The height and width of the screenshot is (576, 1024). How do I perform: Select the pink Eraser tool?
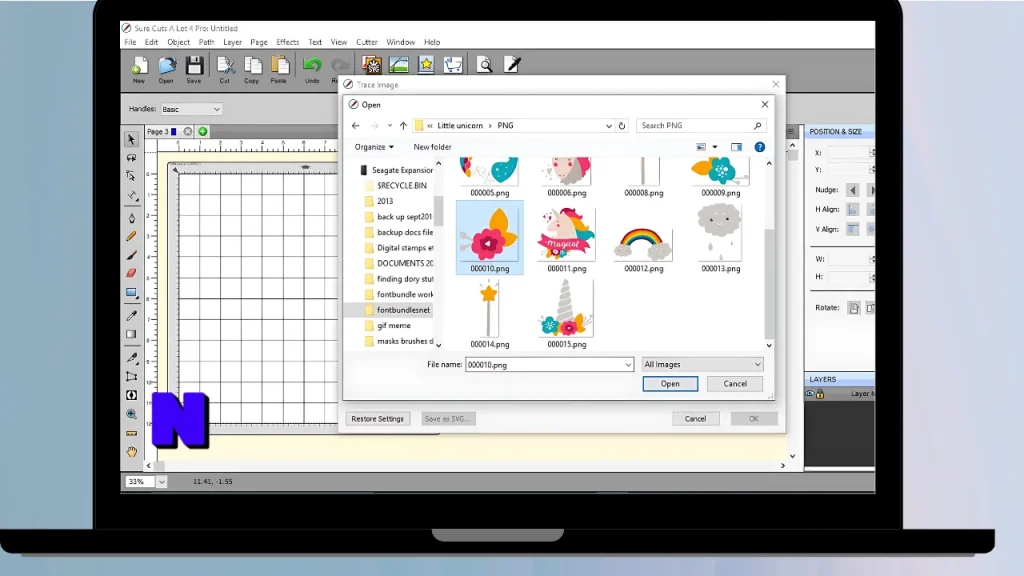(131, 273)
